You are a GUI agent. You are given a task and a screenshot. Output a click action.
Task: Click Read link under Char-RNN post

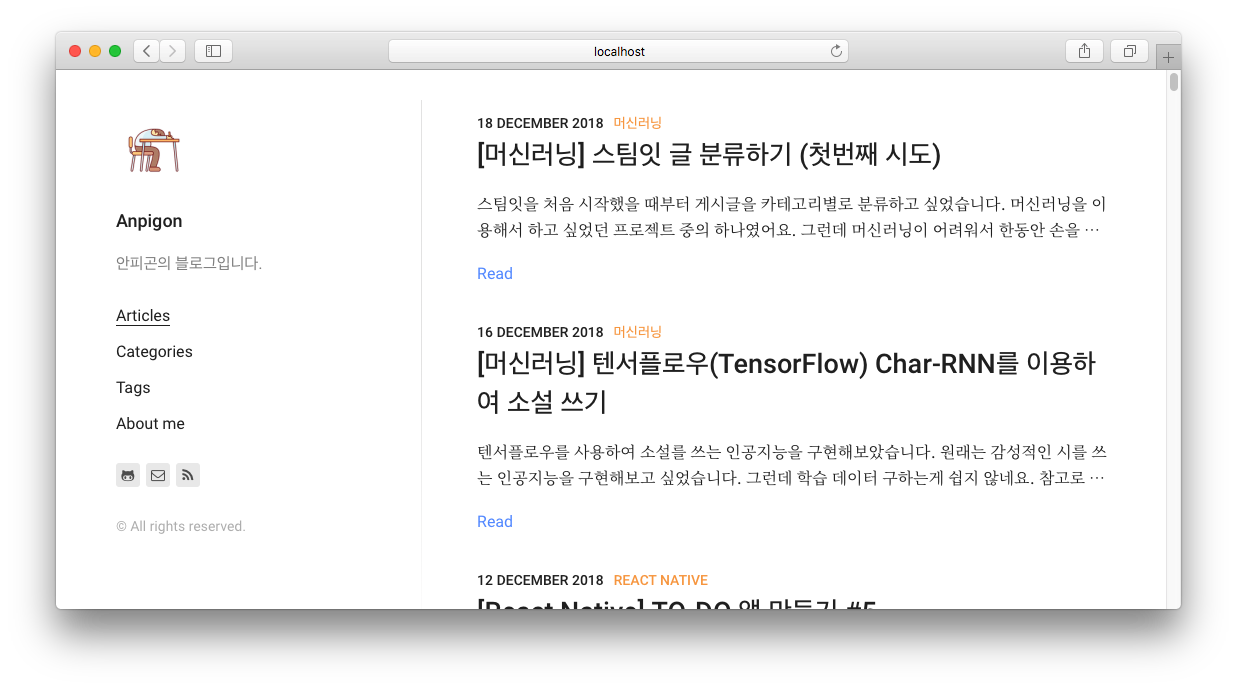495,522
